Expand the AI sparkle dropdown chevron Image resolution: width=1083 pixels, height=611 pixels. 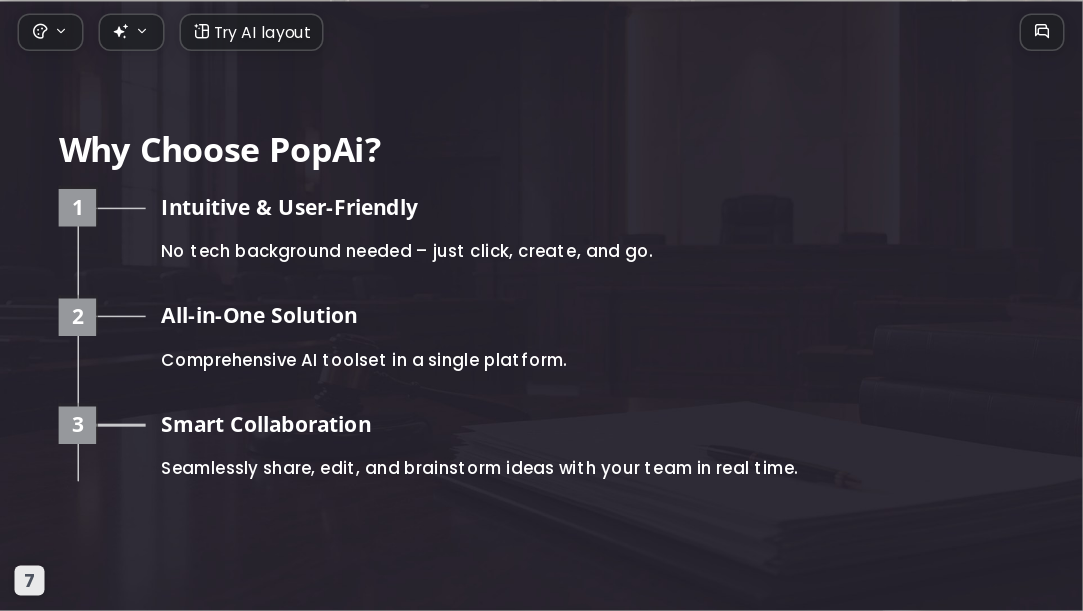pos(142,31)
